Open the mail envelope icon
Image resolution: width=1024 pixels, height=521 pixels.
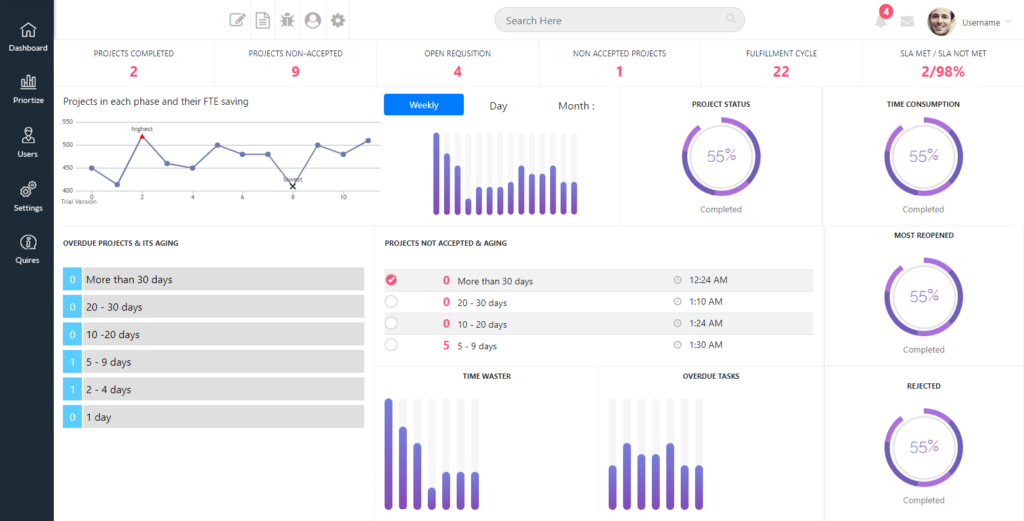pos(906,21)
